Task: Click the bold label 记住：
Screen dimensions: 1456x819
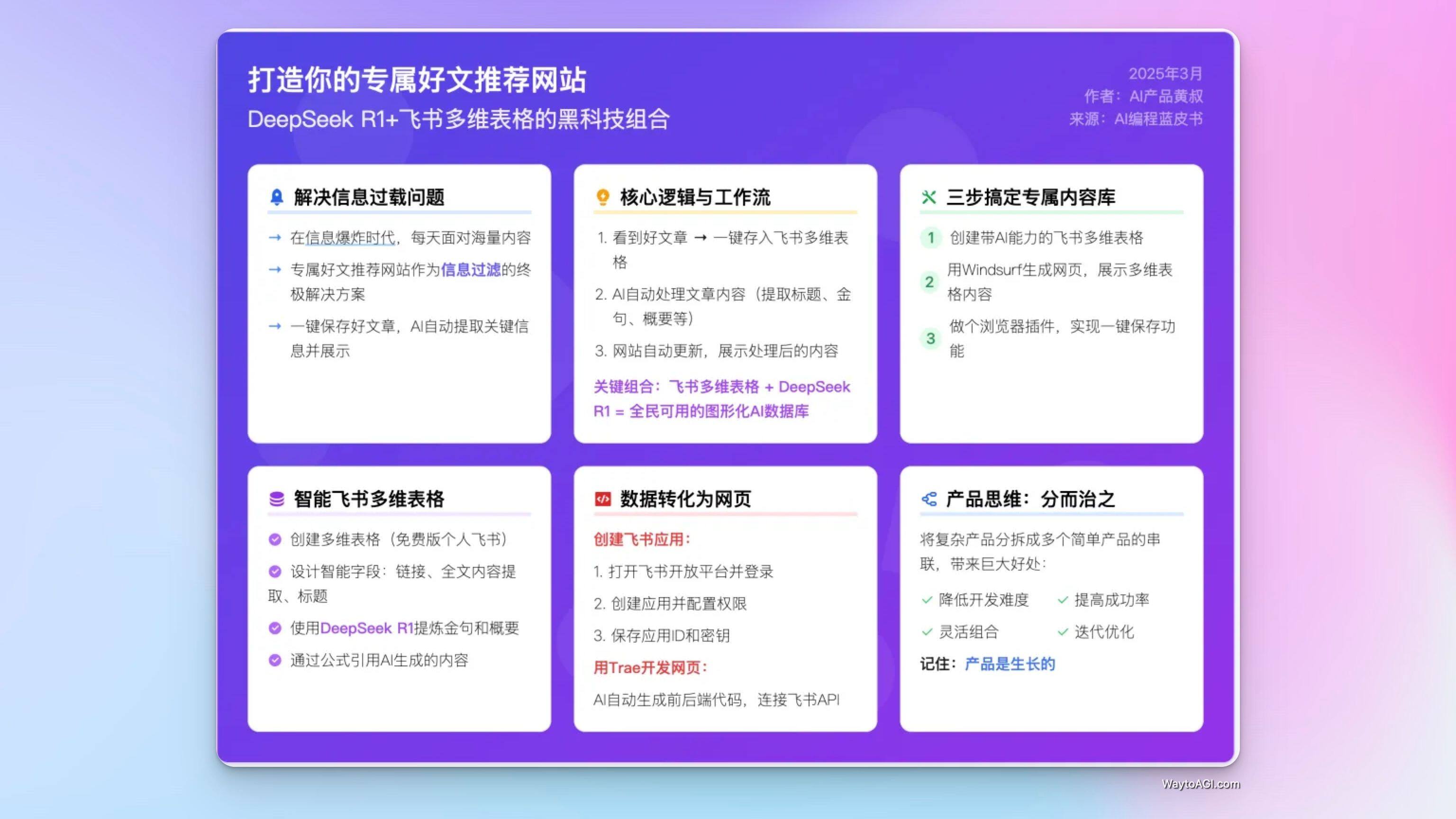Action: 938,664
